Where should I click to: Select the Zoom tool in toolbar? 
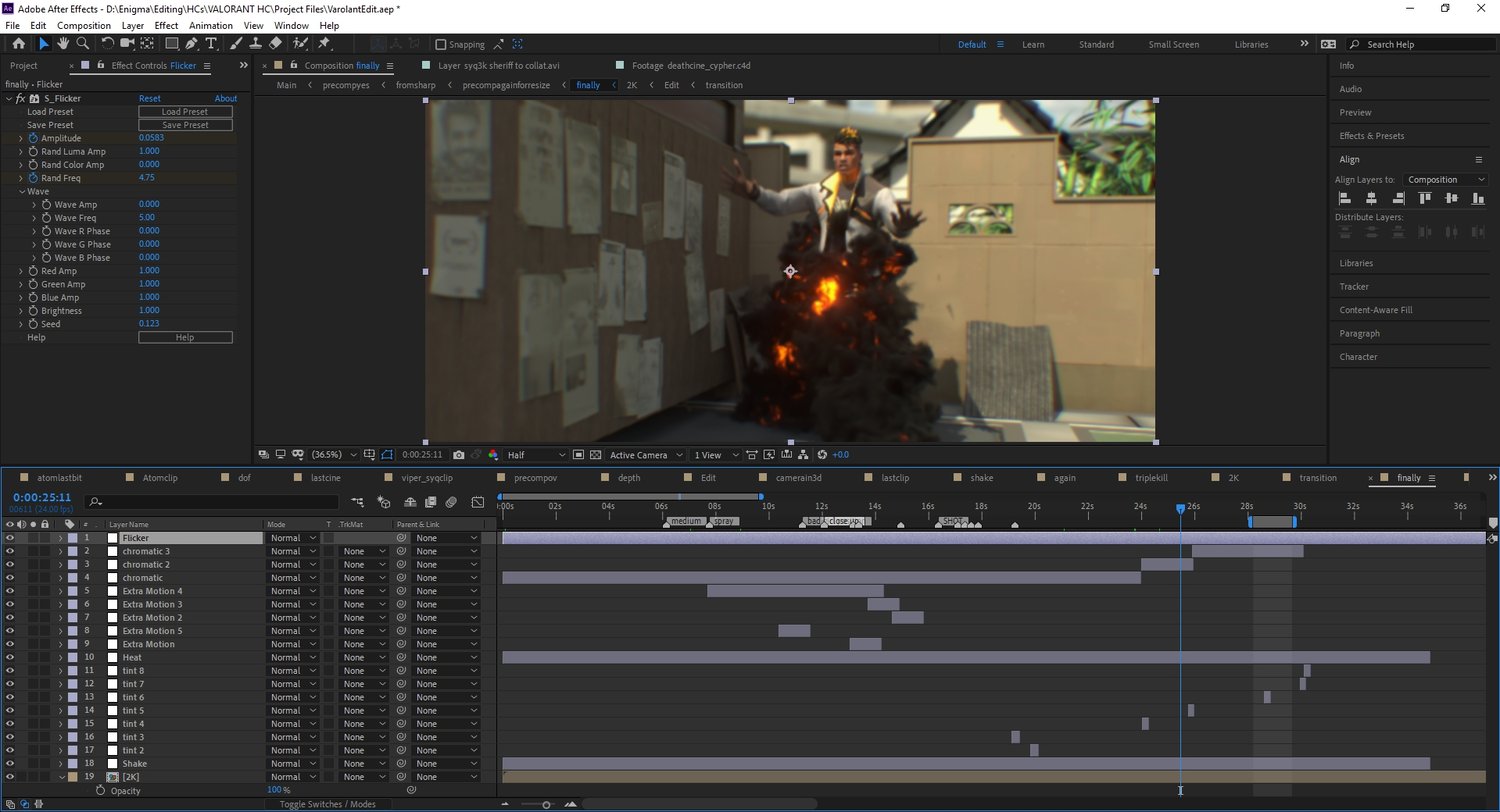pyautogui.click(x=83, y=44)
